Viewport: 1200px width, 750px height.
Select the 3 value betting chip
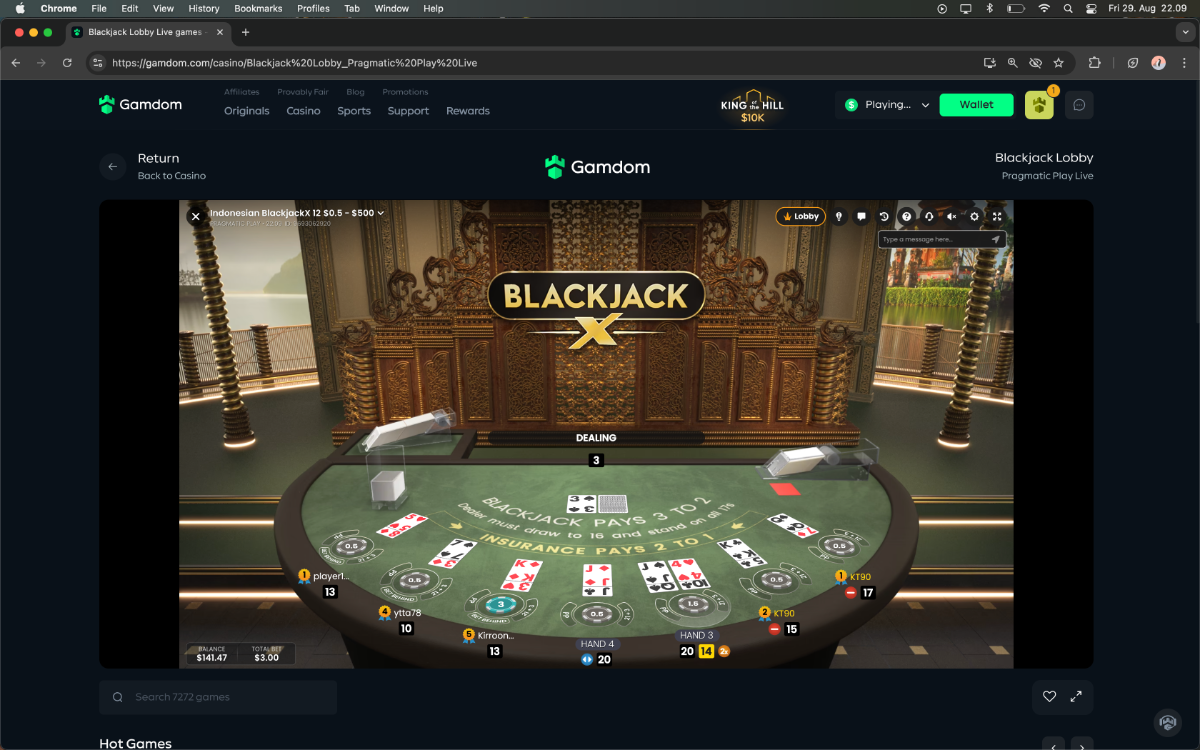click(500, 604)
